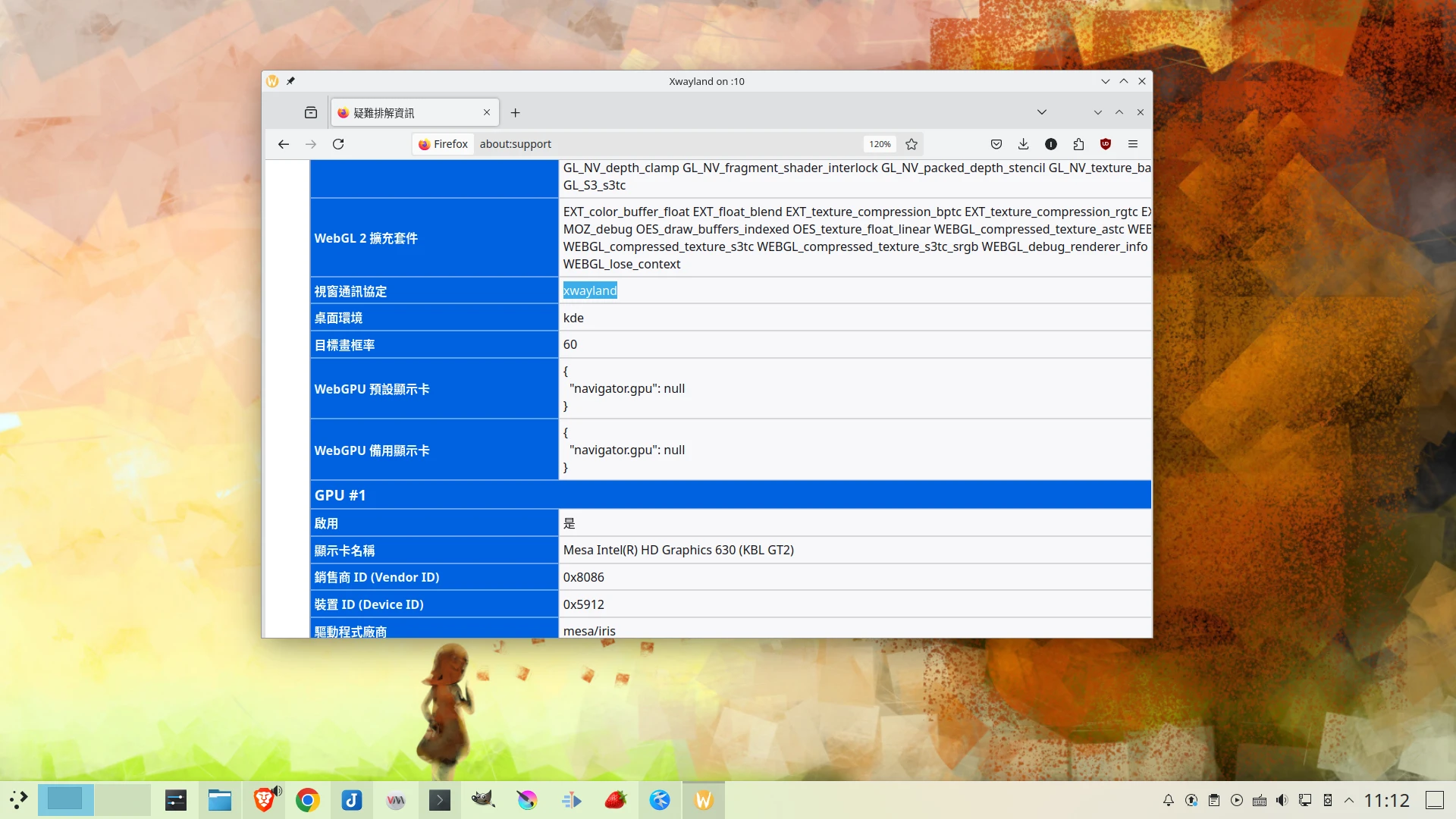Expand hidden system tray icons arrow

[1349, 800]
